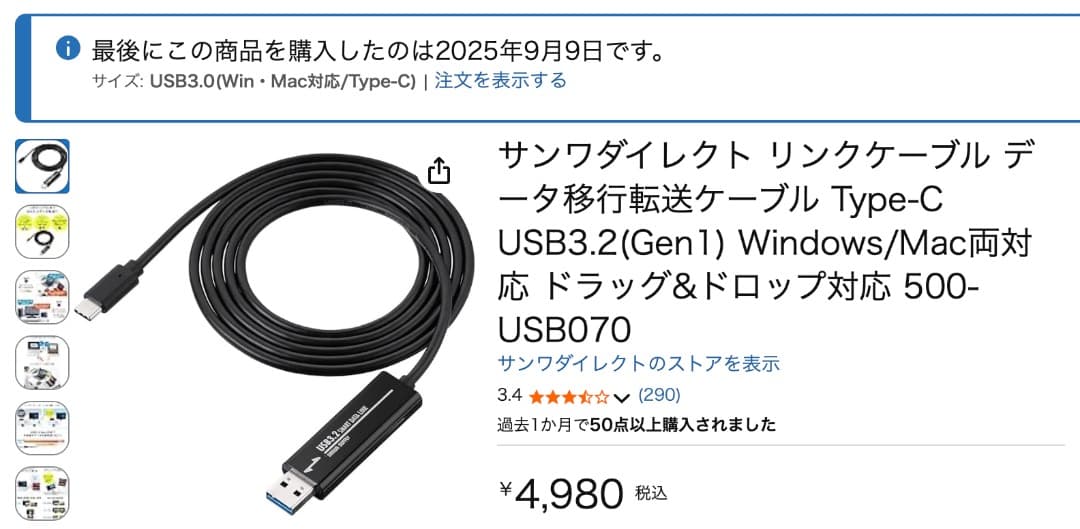Open rating breakdown chevron next to stars
1080x529 pixels.
[621, 397]
